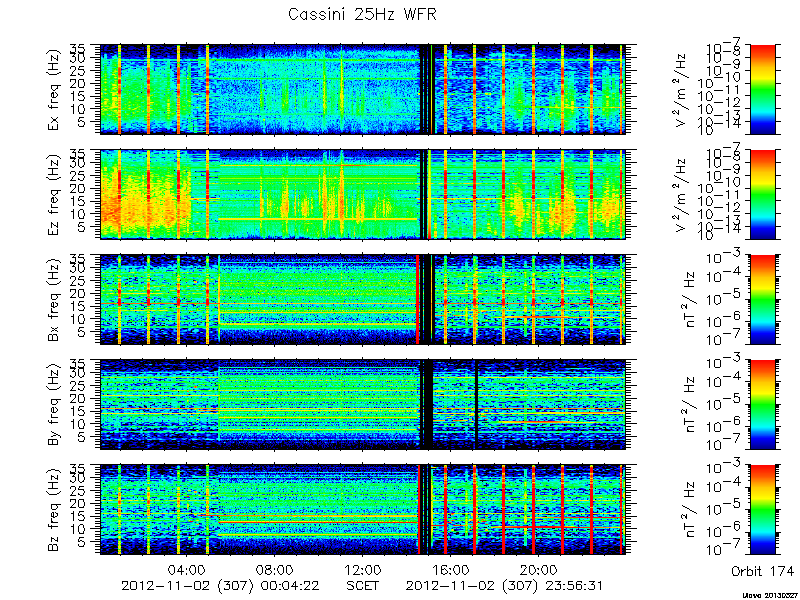This screenshot has width=800, height=600.
Task: Click the Bz spectrogram panel
Action: coord(362,510)
